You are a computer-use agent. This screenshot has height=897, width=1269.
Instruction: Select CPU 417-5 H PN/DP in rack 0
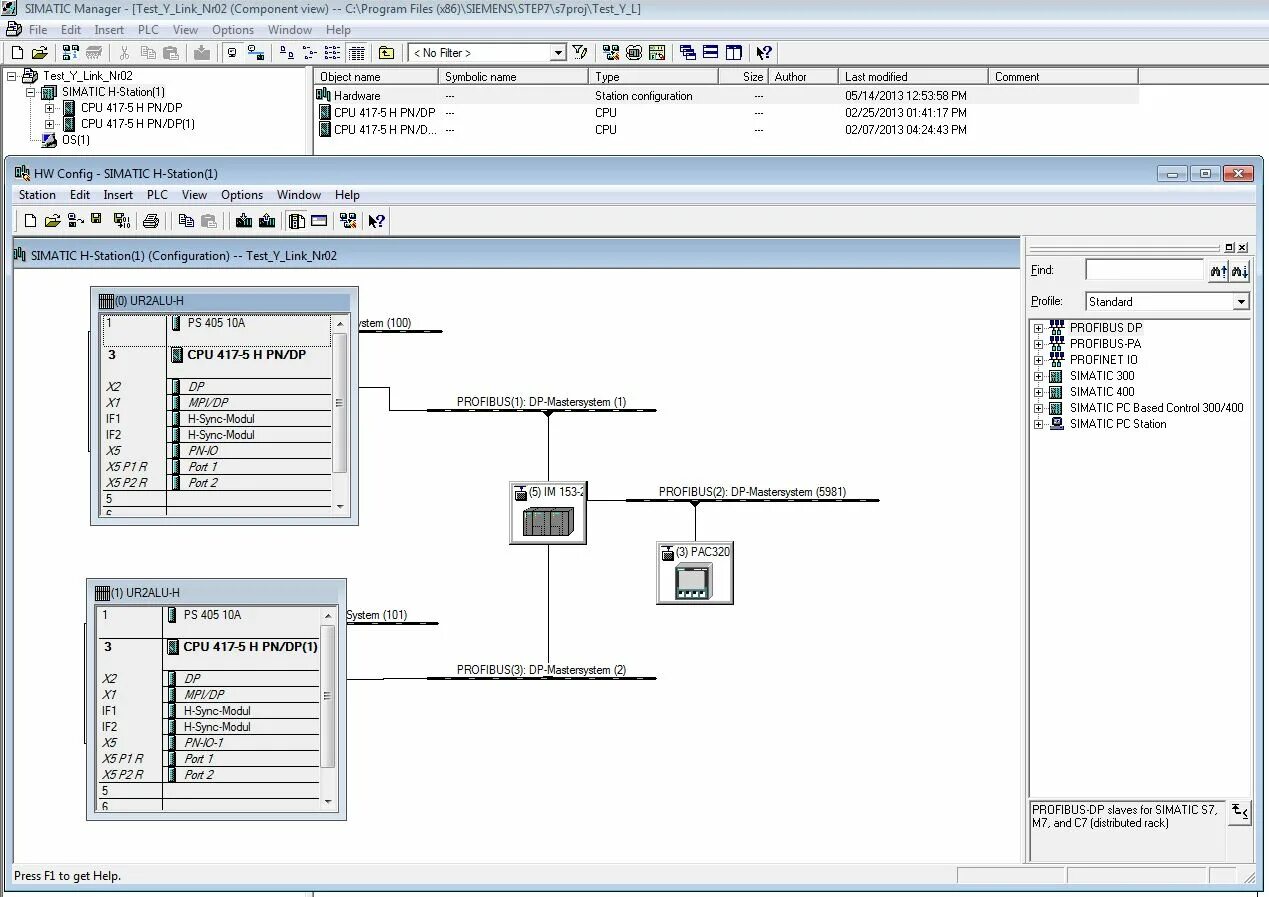[246, 355]
